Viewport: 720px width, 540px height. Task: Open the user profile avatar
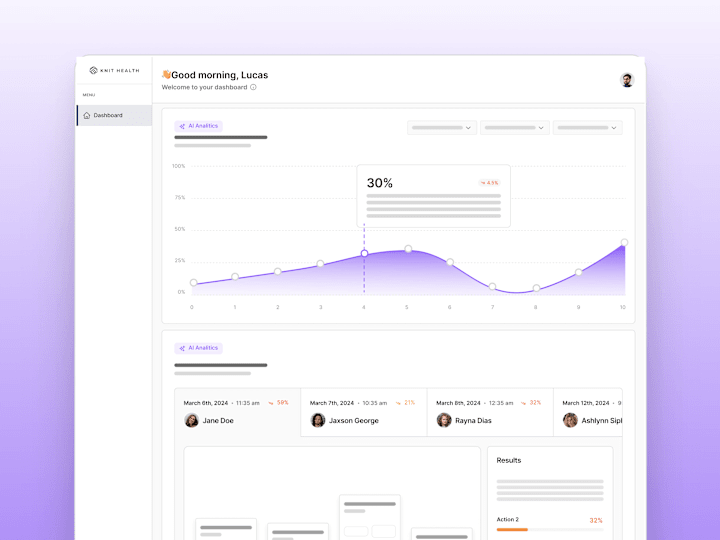pos(627,80)
